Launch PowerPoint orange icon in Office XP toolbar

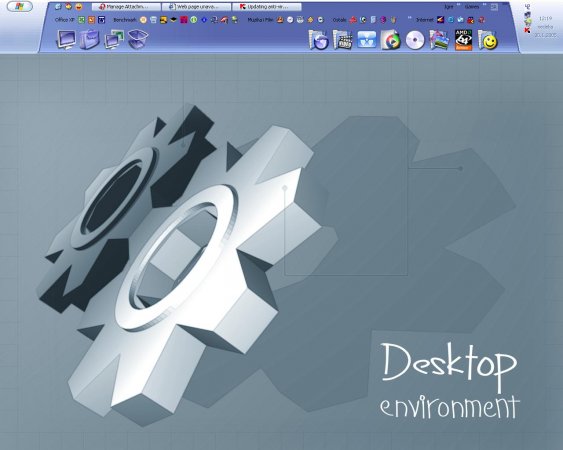92,20
